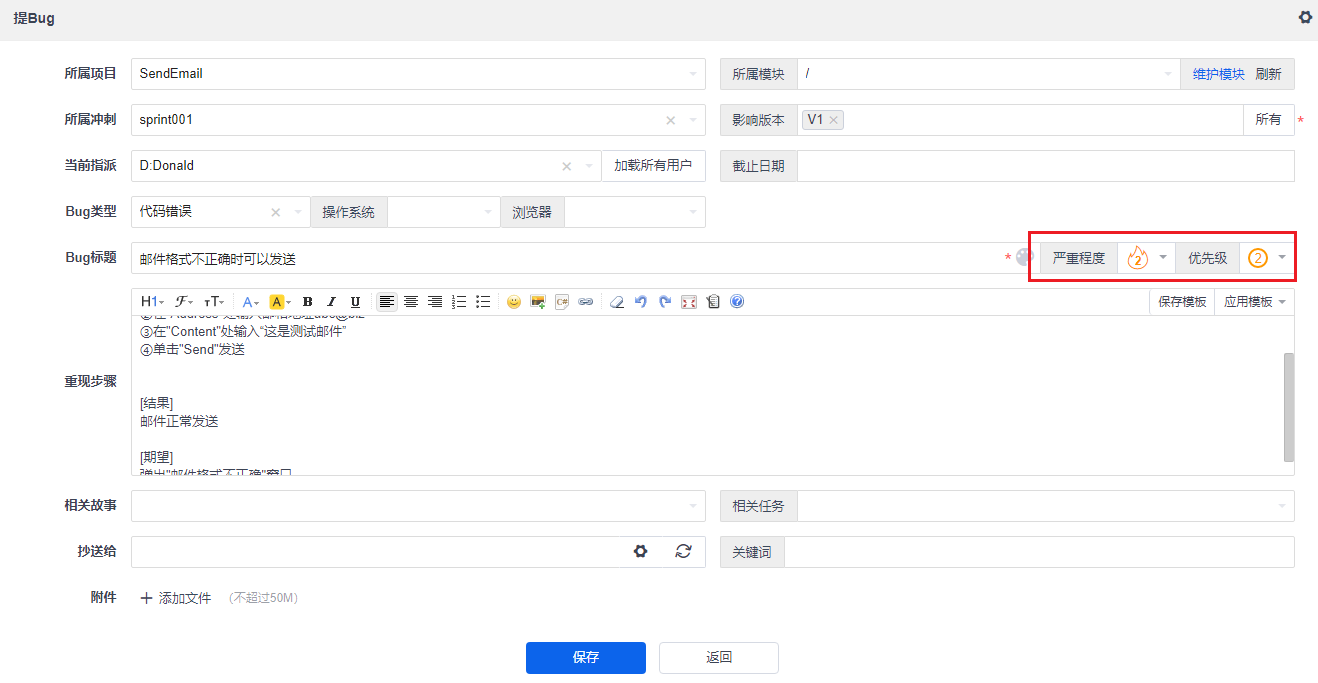
Task: Click the 抄送给 input field
Action: click(375, 551)
